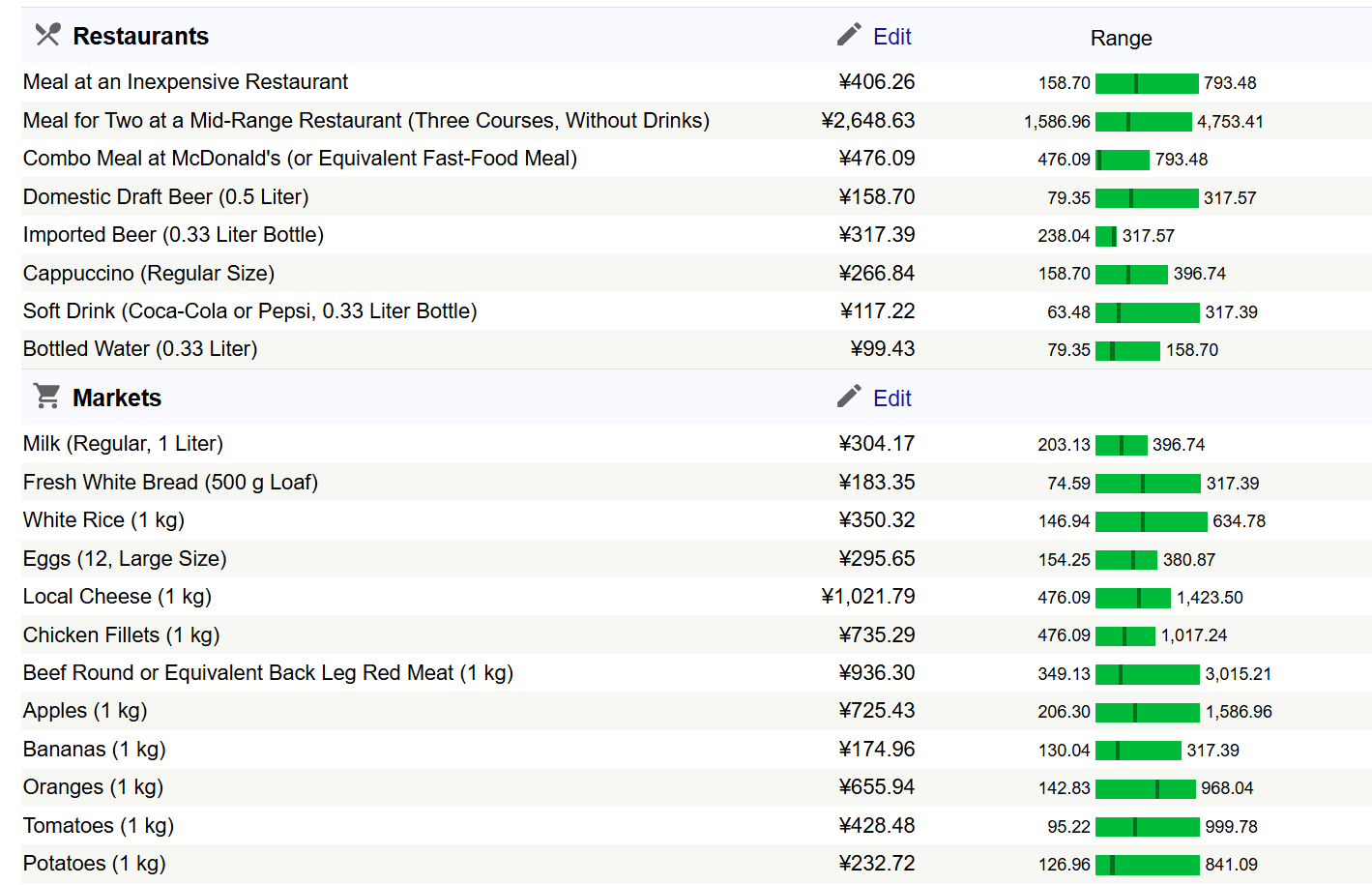Click range bar for Meal at an Inexpensive Restaurant
Viewport: 1372px width, 885px height.
tap(1147, 83)
